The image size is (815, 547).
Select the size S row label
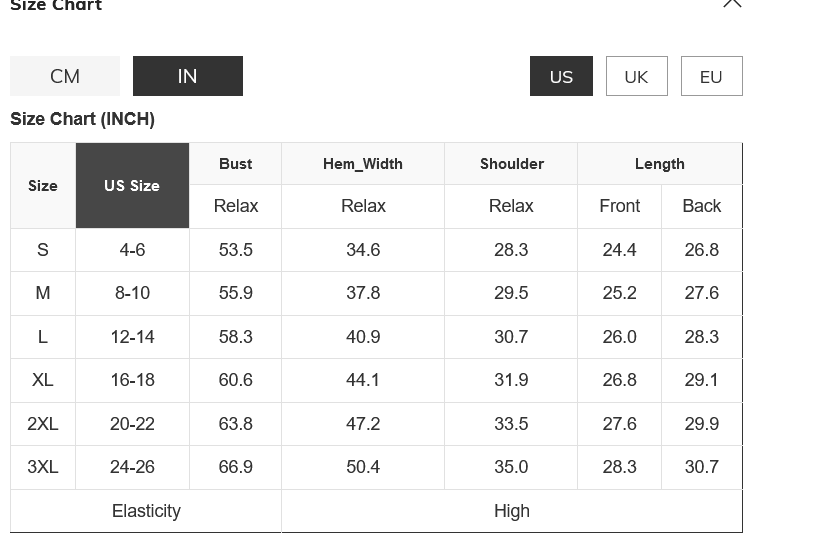(x=43, y=250)
